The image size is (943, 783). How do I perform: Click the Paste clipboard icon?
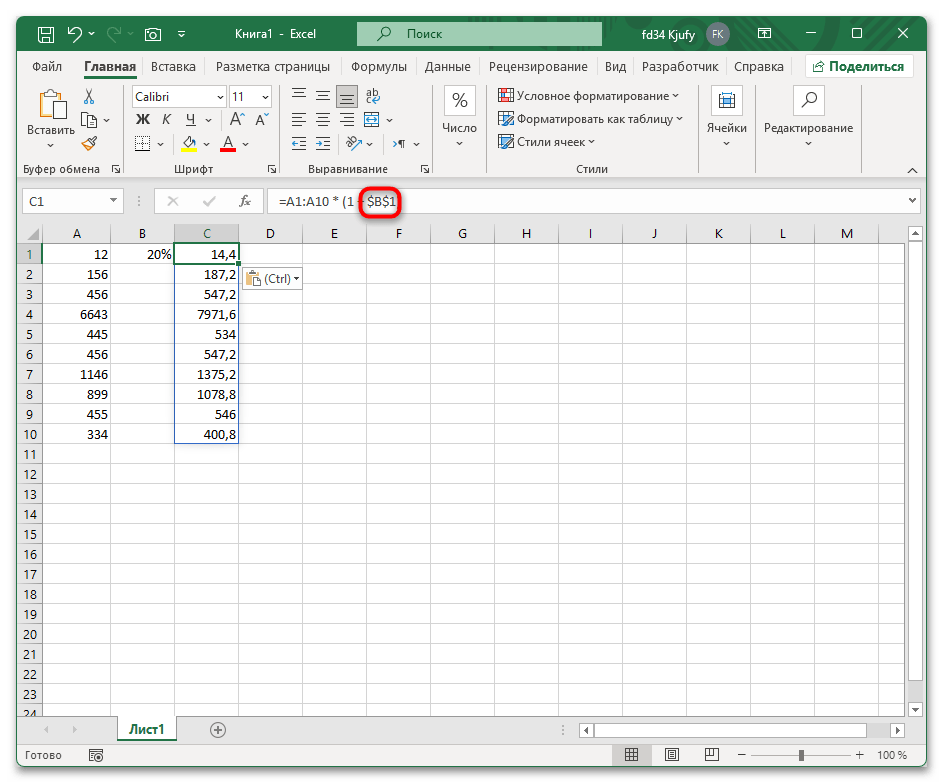[x=52, y=105]
